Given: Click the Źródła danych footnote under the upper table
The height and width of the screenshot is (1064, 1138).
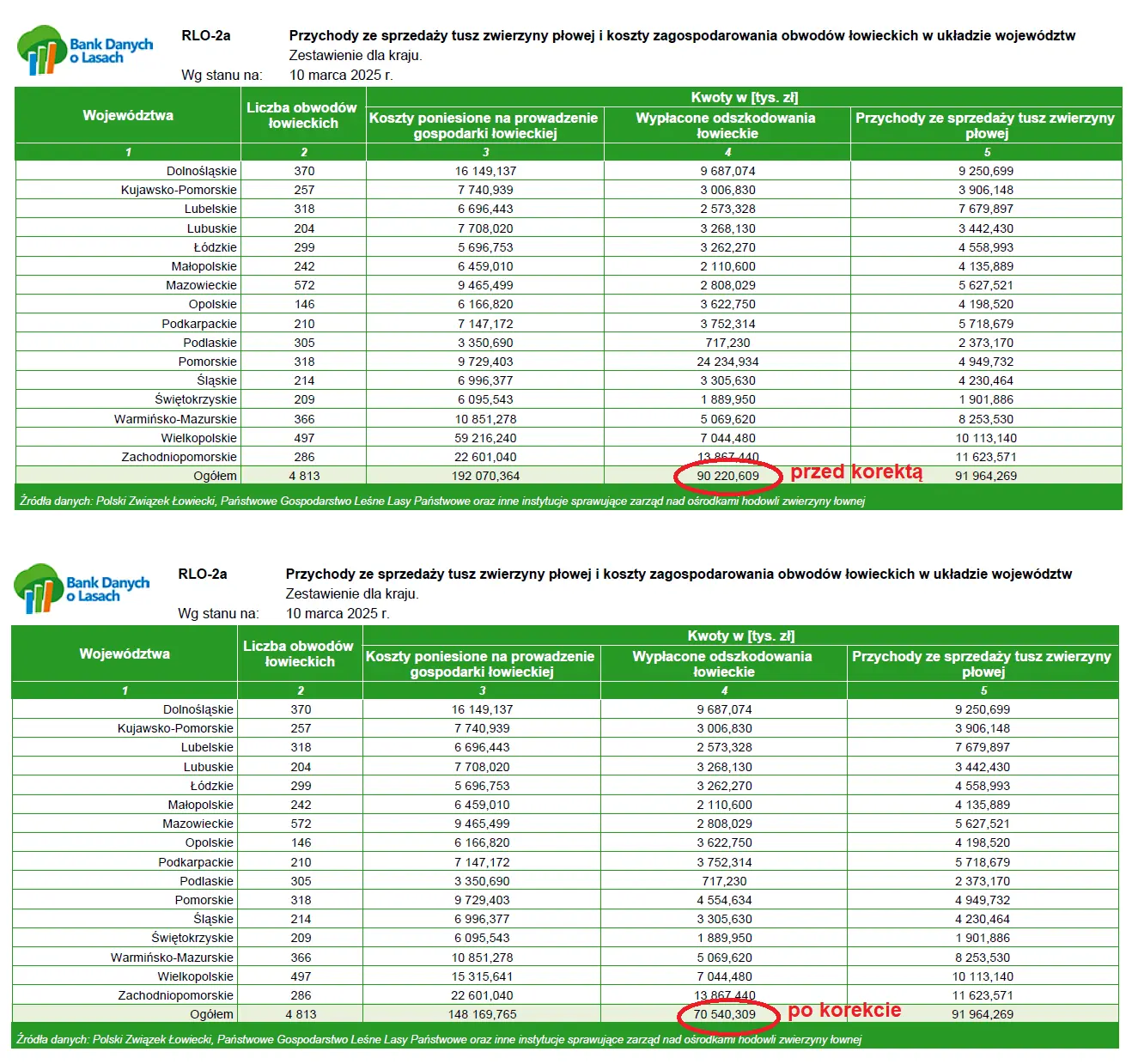Looking at the screenshot, I should [x=442, y=501].
